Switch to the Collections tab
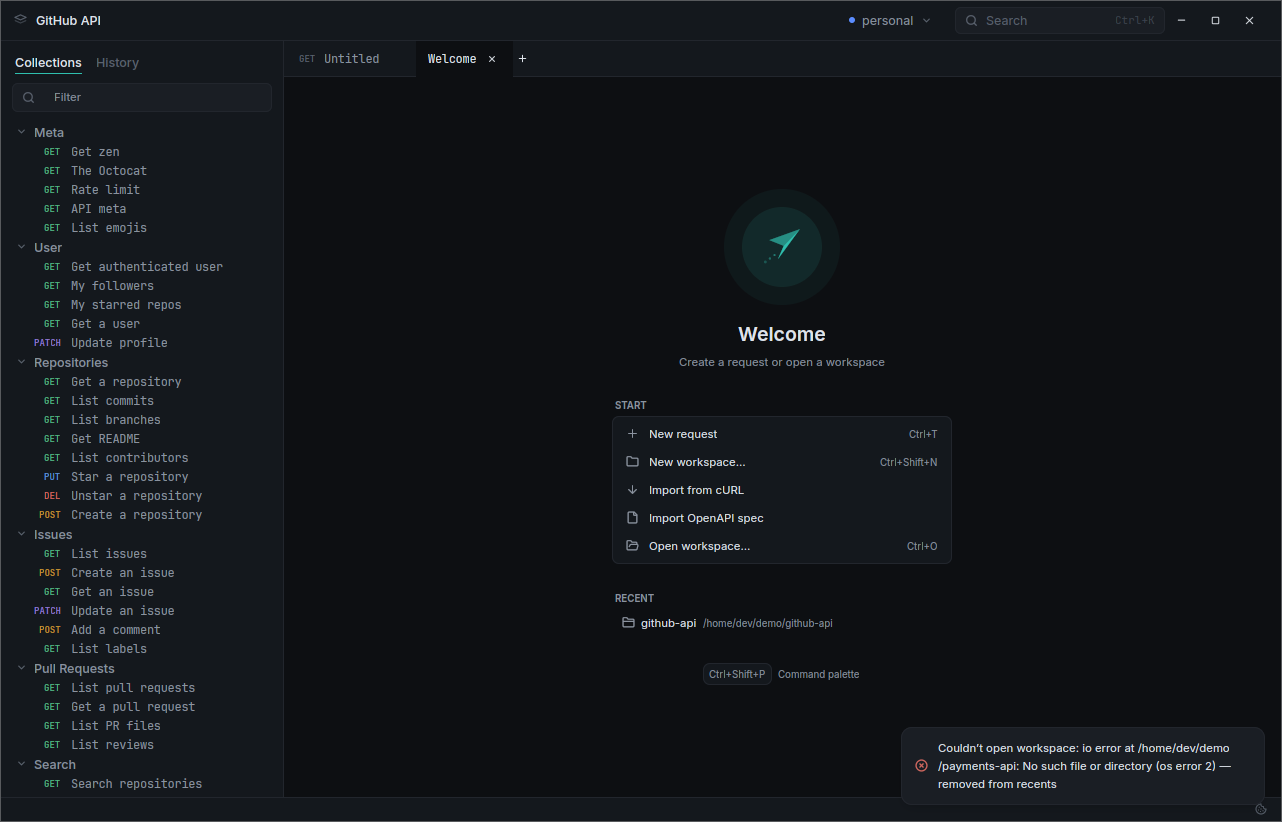The height and width of the screenshot is (822, 1282). click(x=48, y=63)
